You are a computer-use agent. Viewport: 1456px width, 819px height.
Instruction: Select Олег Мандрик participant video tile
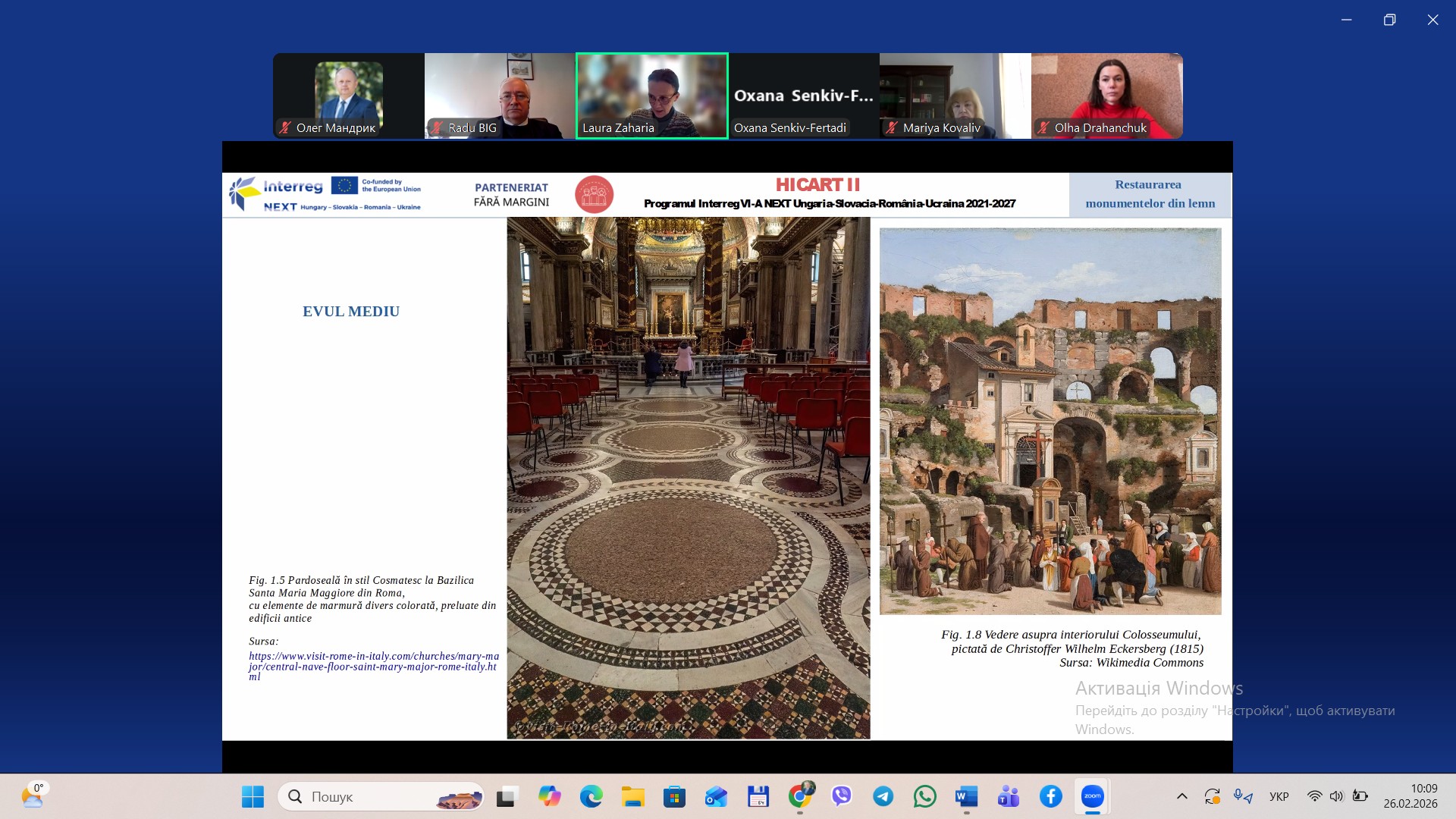tap(348, 96)
